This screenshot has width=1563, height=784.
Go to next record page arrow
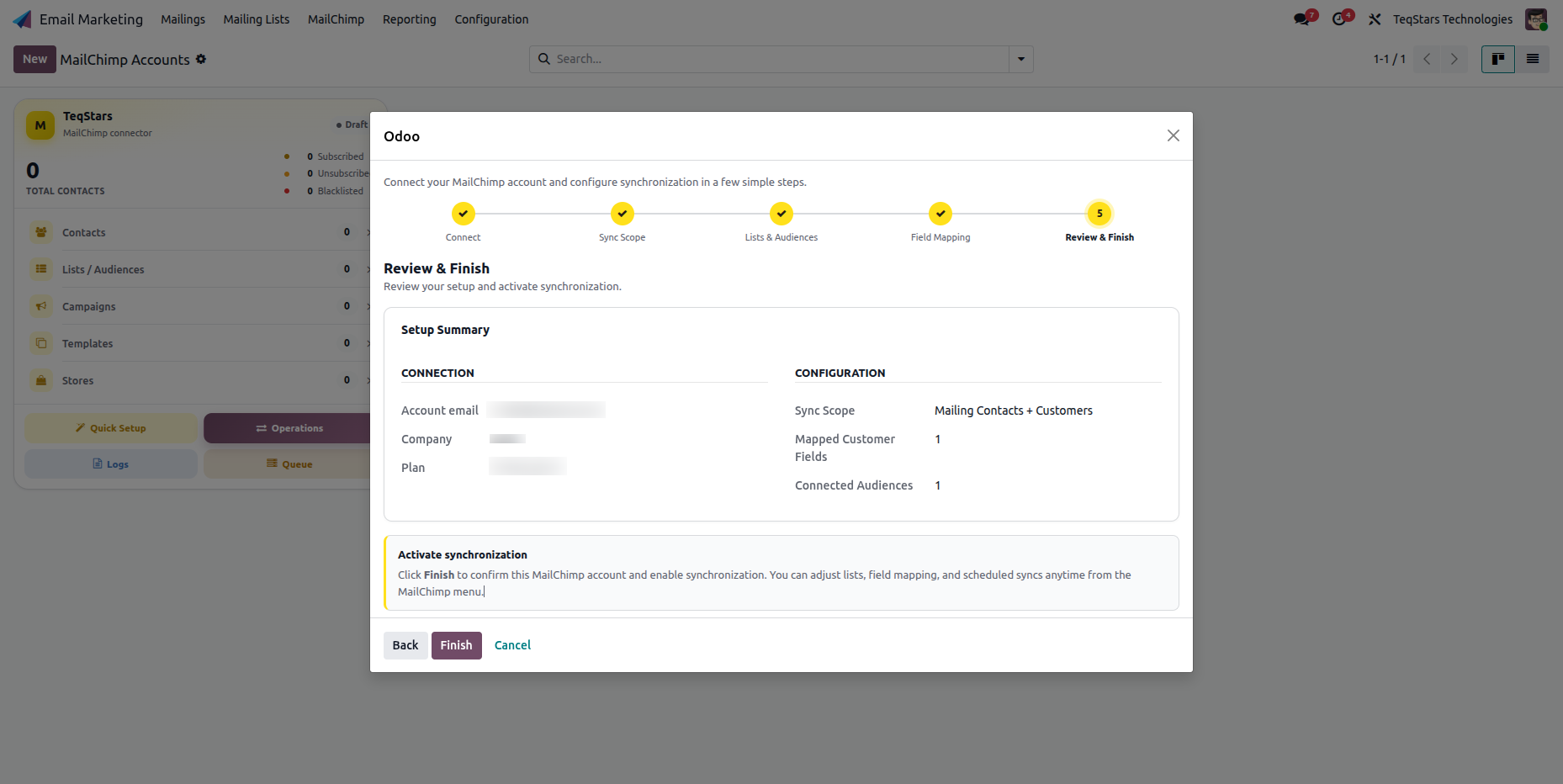[x=1454, y=59]
